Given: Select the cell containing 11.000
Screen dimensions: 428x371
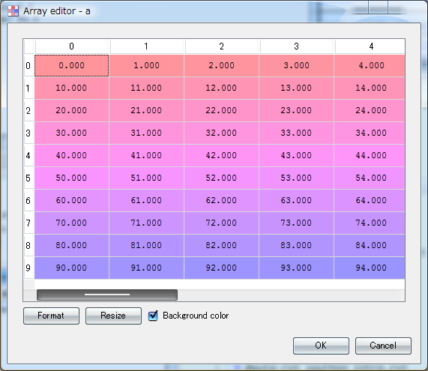Looking at the screenshot, I should 147,88.
